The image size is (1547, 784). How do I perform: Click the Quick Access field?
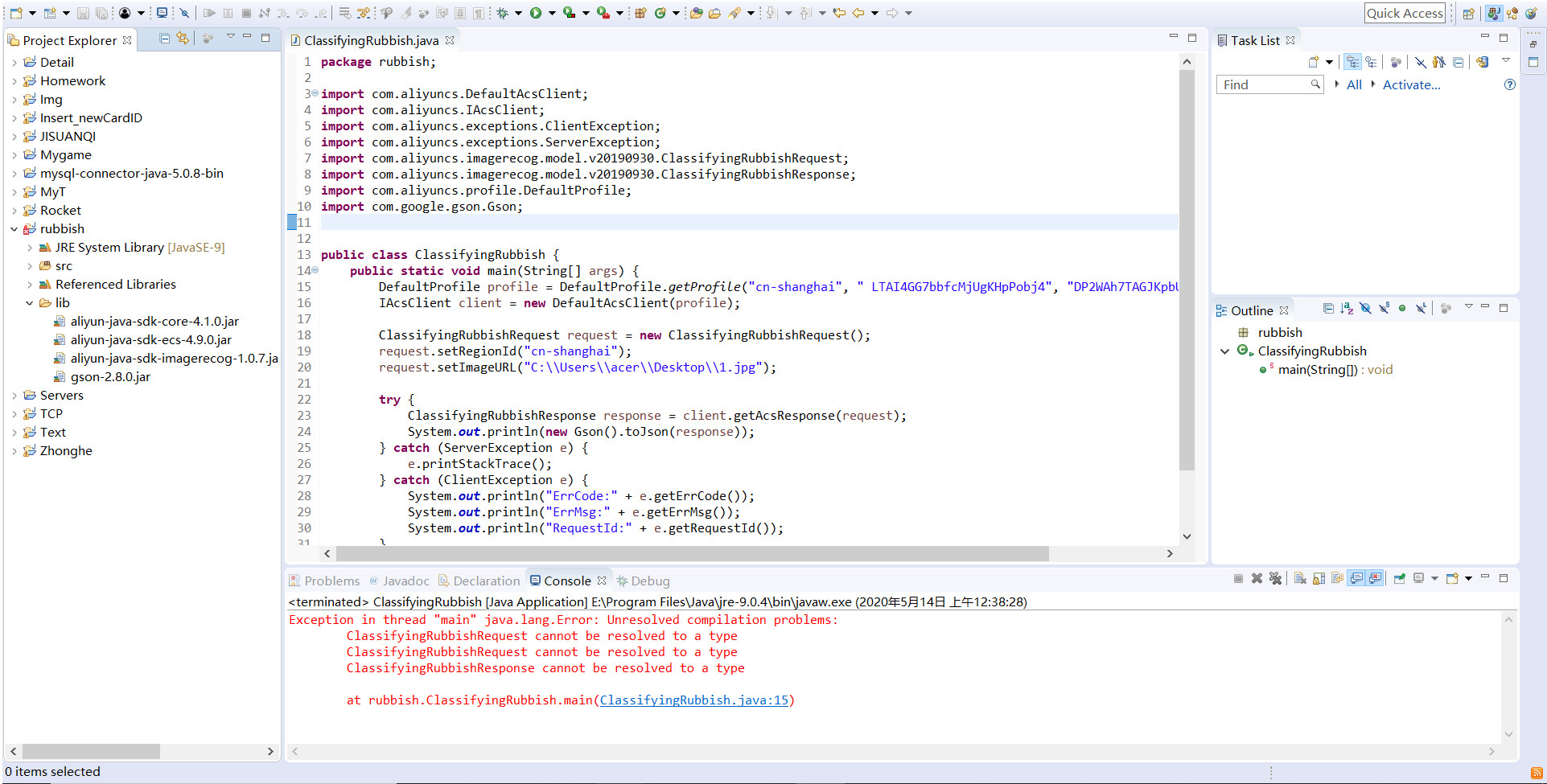click(1405, 13)
